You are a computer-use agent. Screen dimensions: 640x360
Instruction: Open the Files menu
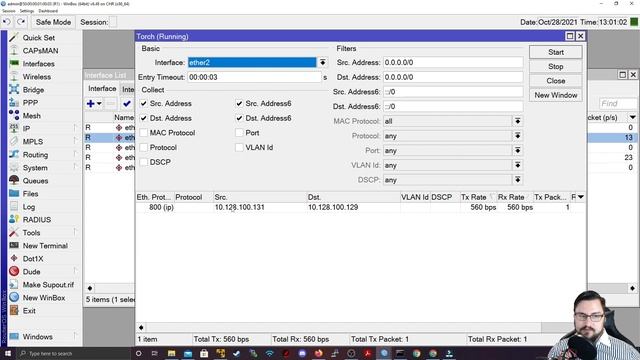click(x=30, y=194)
